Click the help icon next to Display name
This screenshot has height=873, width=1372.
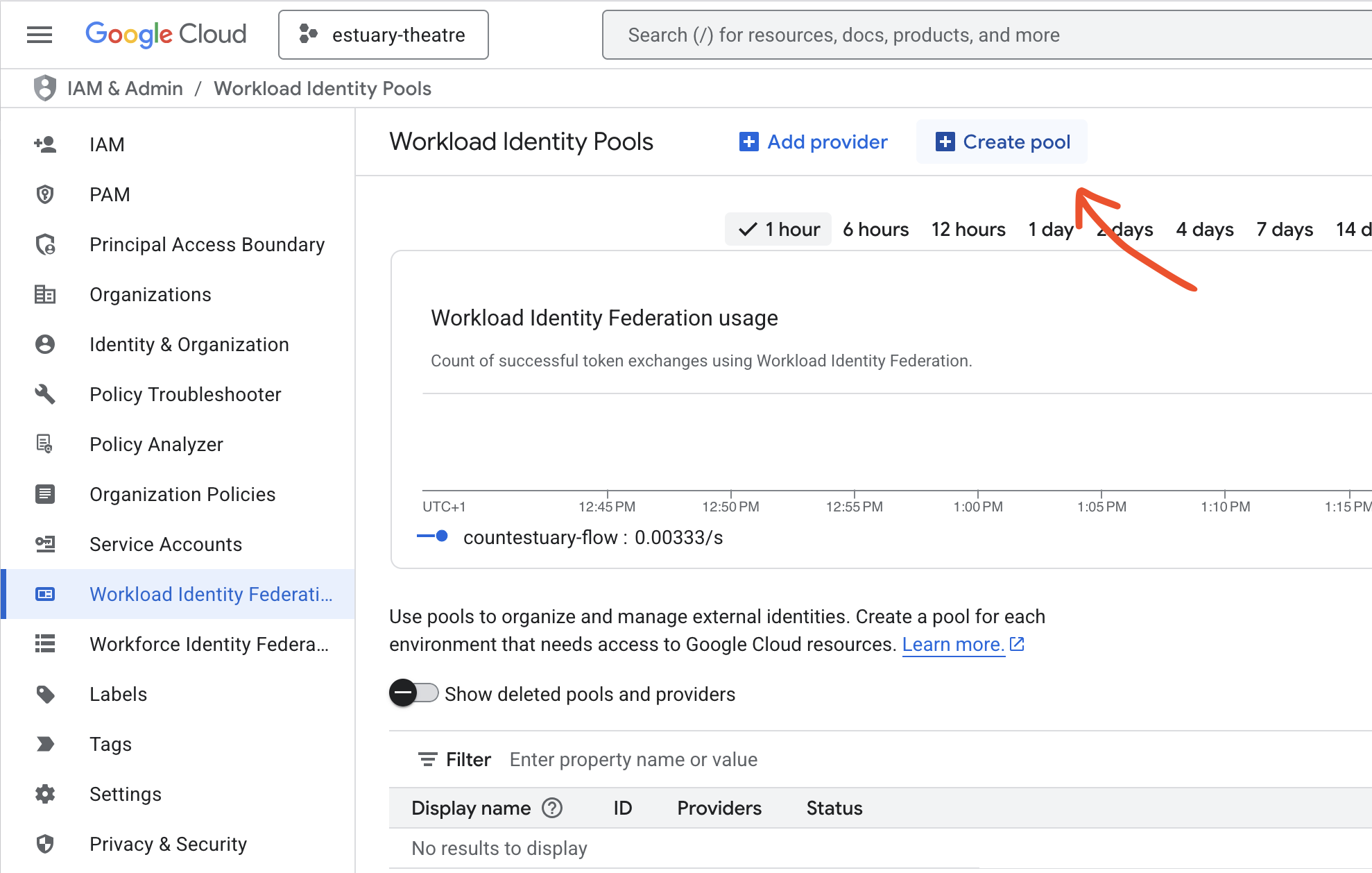pyautogui.click(x=552, y=808)
